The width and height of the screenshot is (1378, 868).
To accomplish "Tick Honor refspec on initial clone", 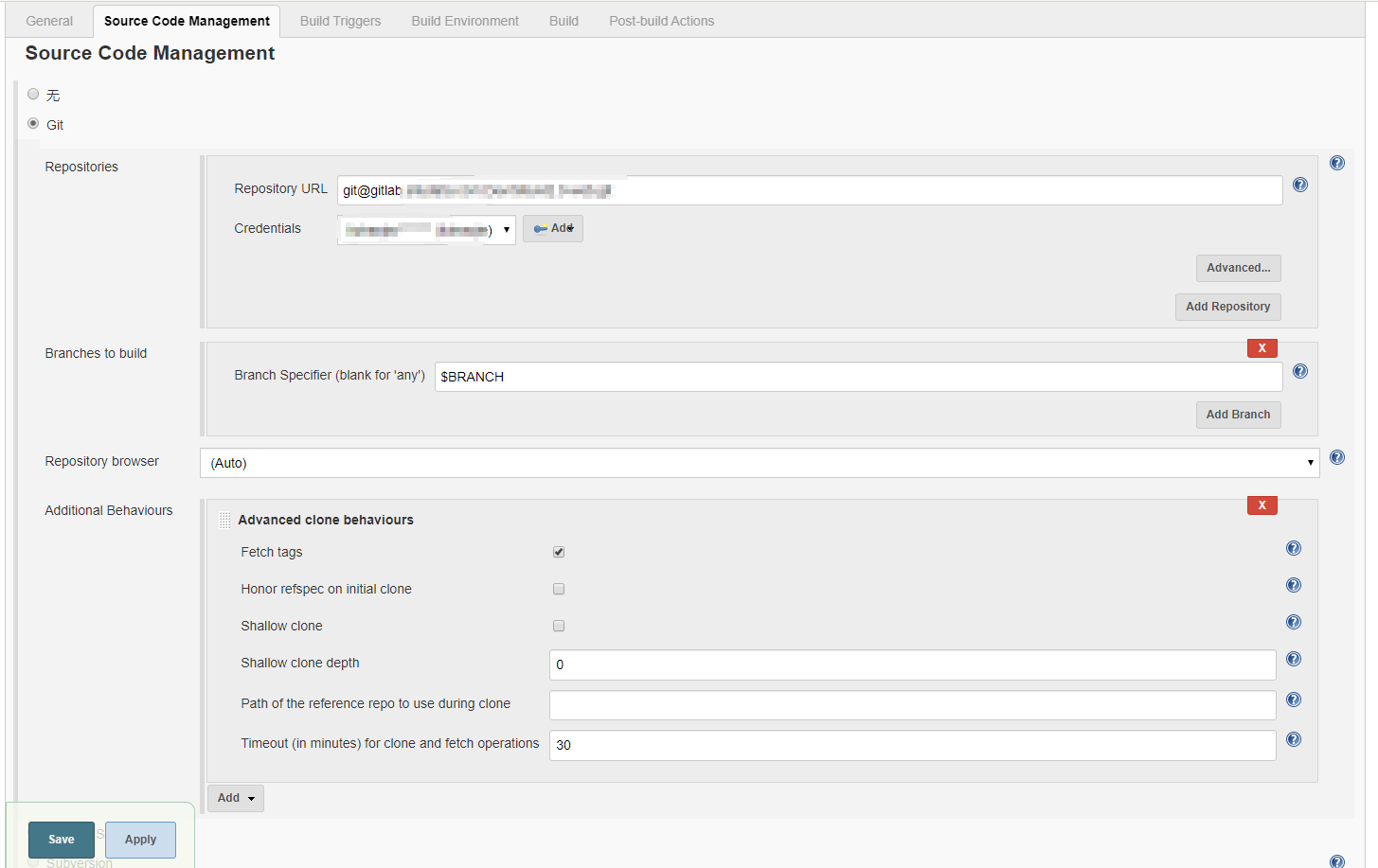I will pyautogui.click(x=559, y=589).
